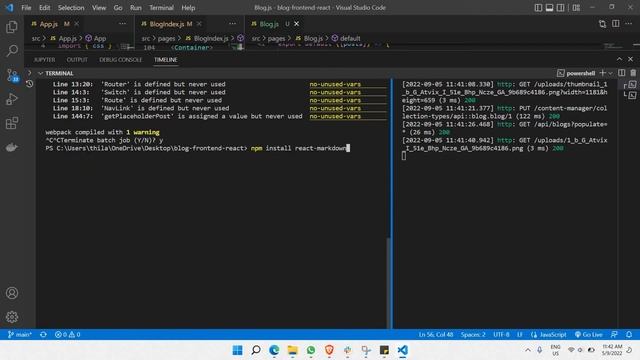
Task: Close the Blog.js tab
Action: click(297, 24)
